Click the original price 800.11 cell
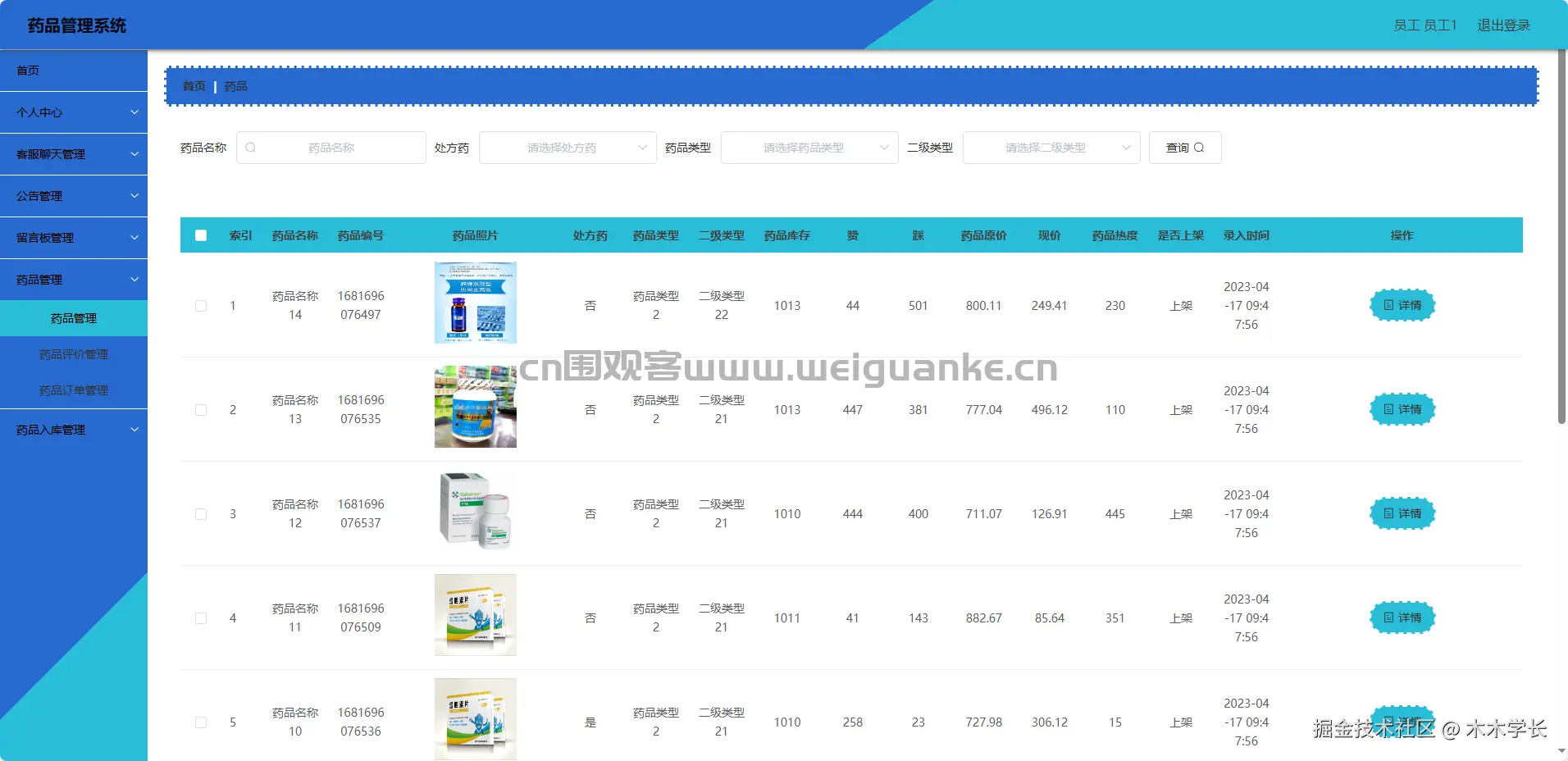 (x=984, y=306)
